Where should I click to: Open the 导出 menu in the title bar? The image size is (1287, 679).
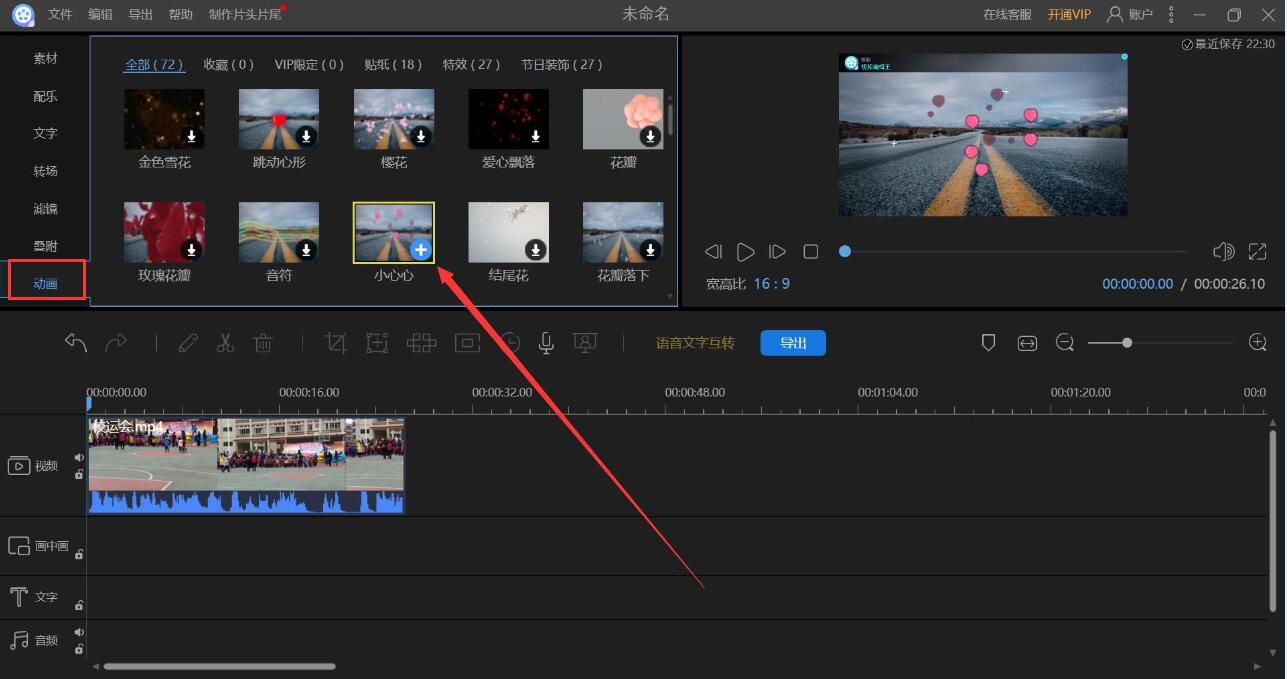coord(141,14)
